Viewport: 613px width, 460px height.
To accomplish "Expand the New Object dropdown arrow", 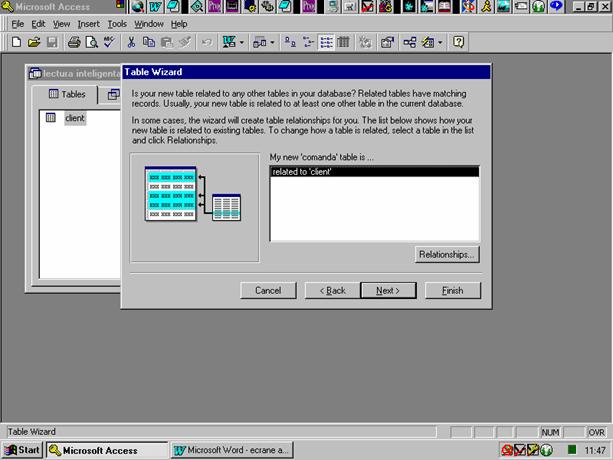I will tap(440, 42).
